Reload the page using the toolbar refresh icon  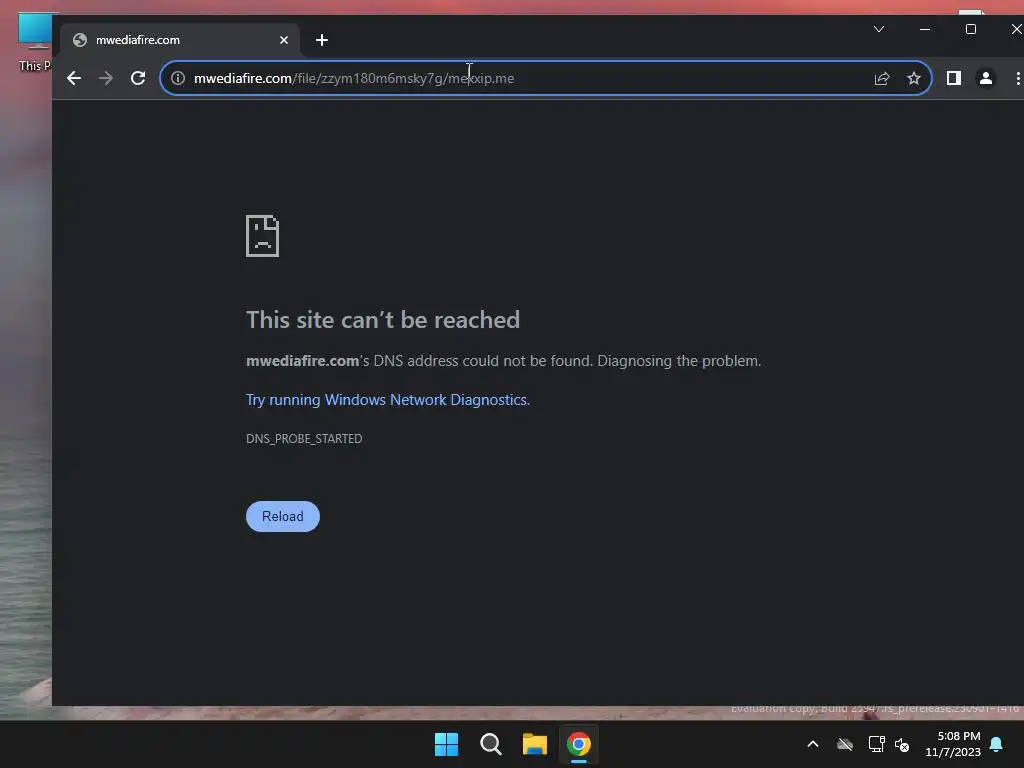pyautogui.click(x=138, y=78)
